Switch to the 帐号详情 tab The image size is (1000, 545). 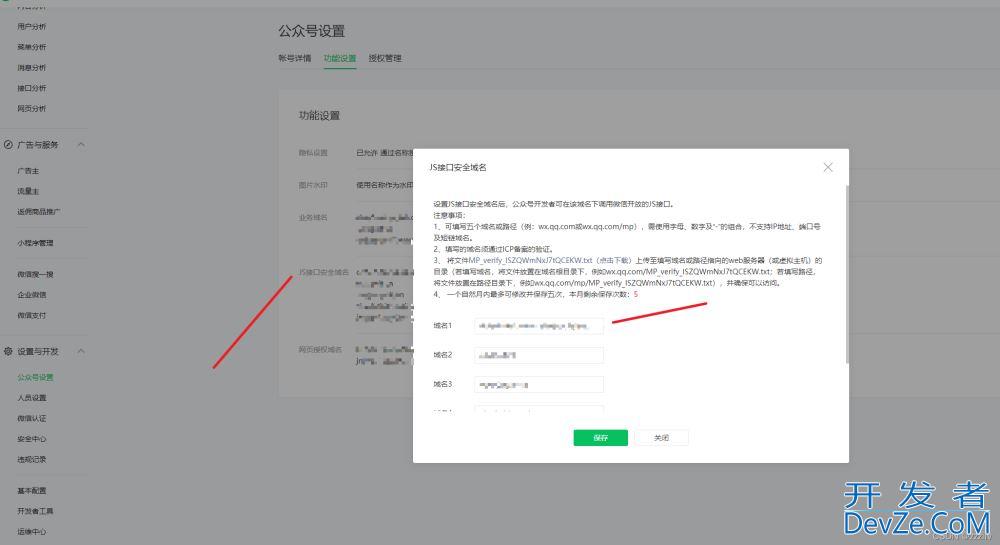click(x=295, y=58)
